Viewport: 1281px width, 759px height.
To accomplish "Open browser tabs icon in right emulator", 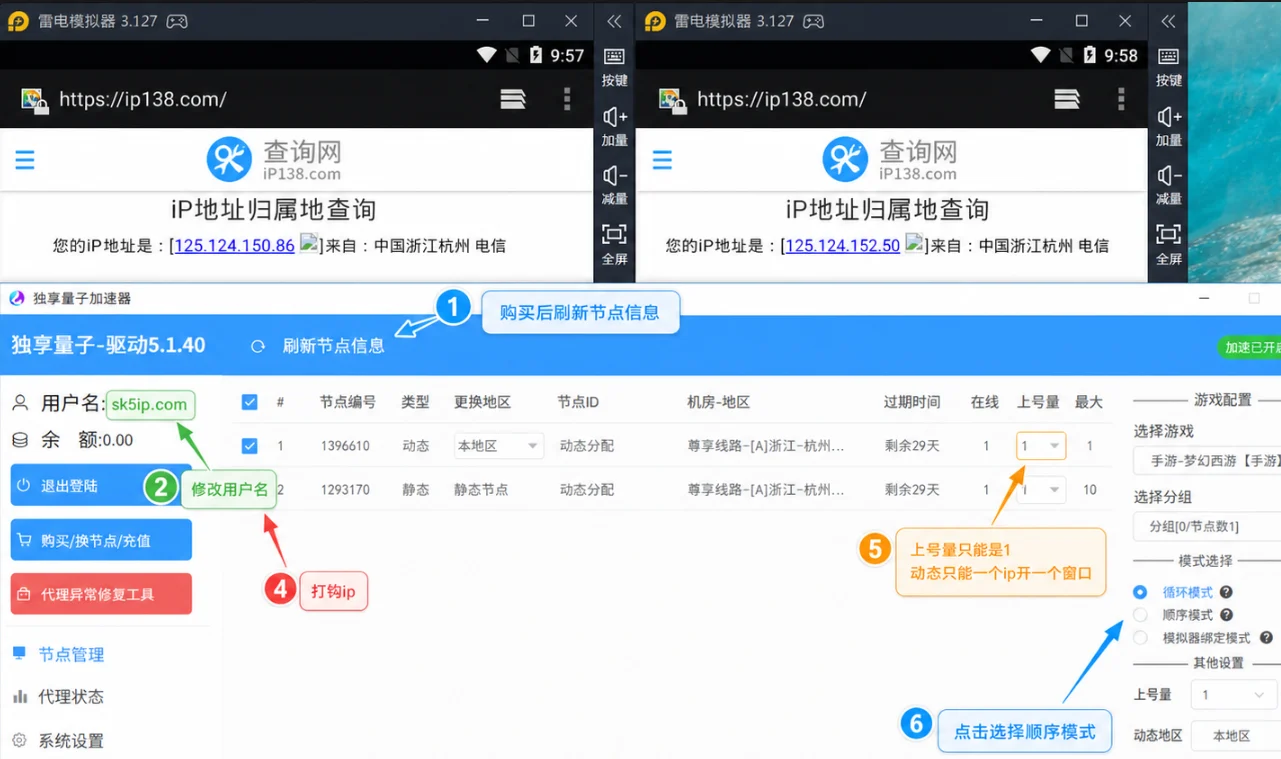I will (1067, 98).
